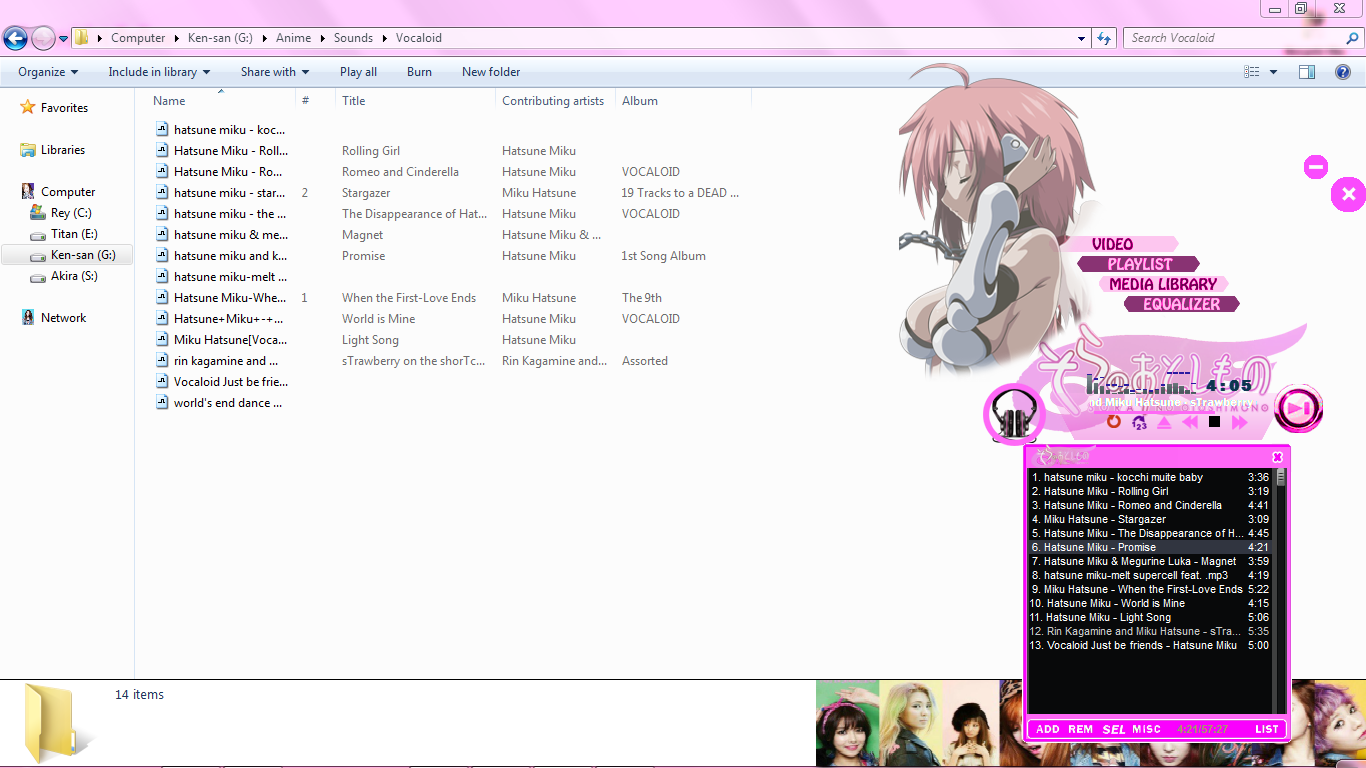Open the Organize menu

[x=48, y=72]
